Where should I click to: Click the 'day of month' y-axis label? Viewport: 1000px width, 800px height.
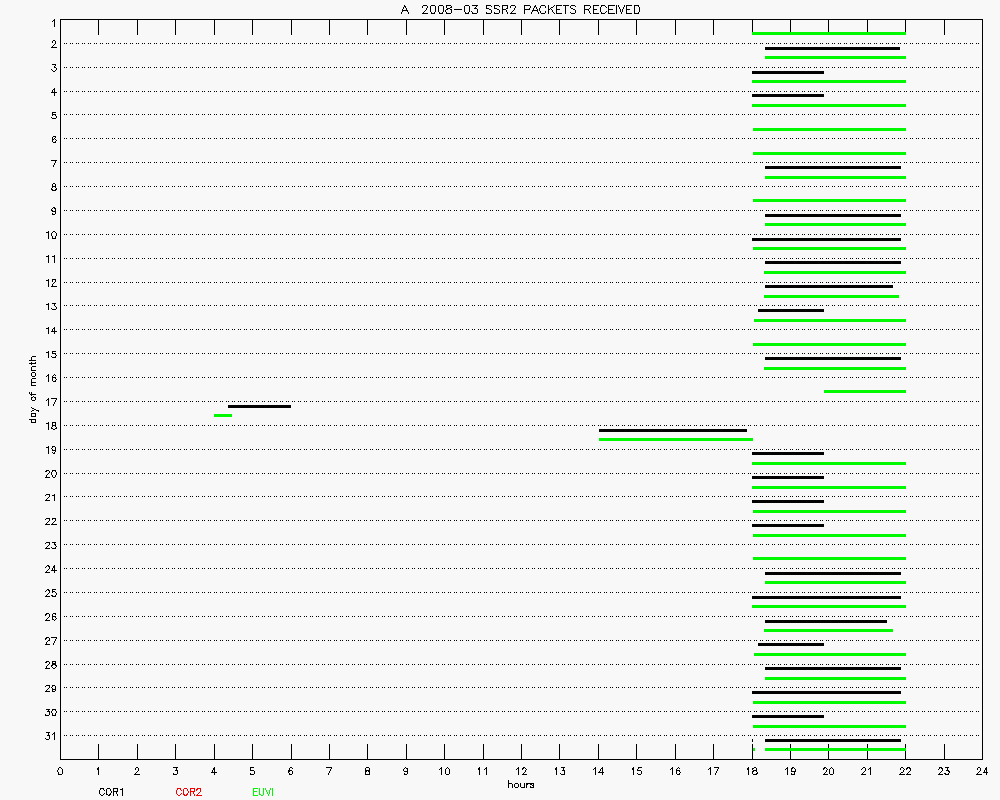pos(33,388)
